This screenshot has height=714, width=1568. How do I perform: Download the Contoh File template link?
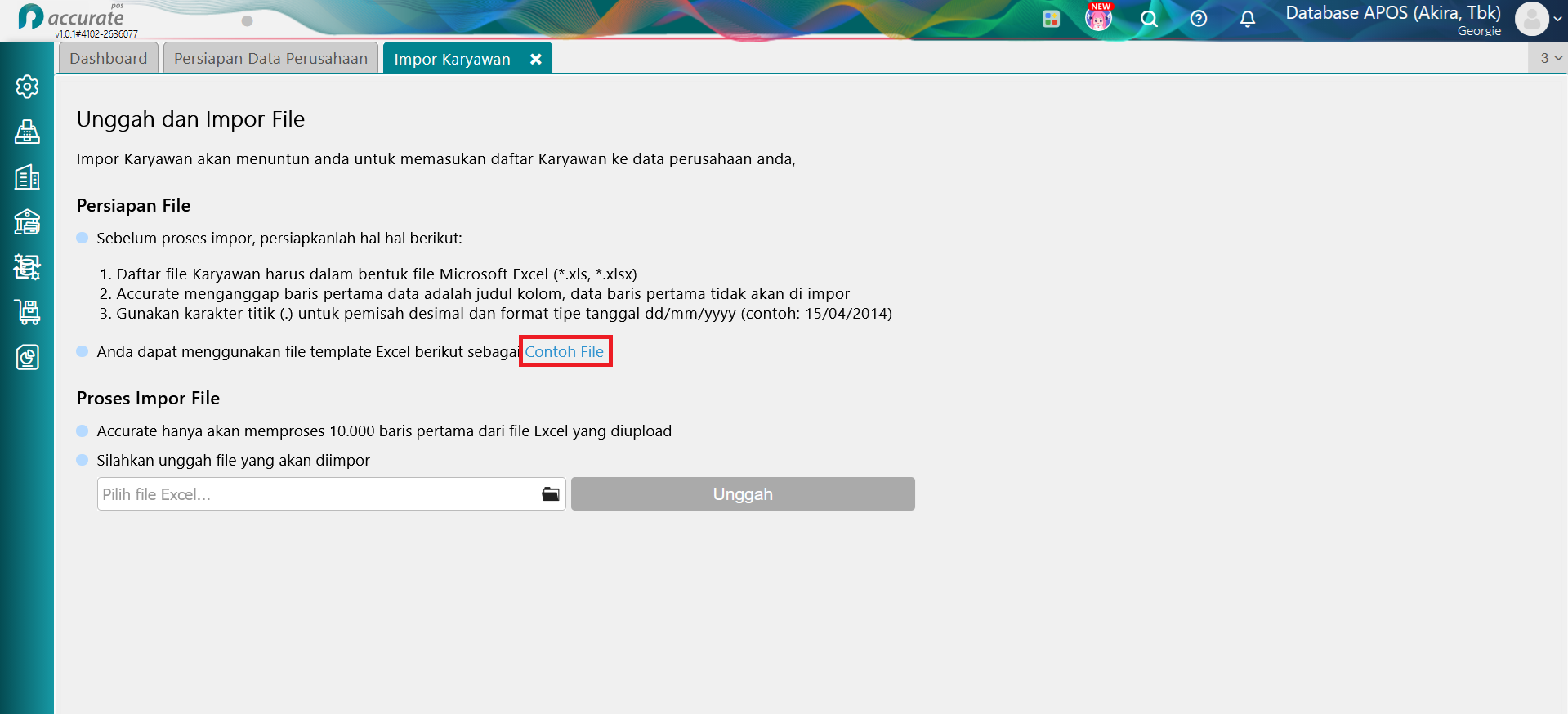click(565, 351)
